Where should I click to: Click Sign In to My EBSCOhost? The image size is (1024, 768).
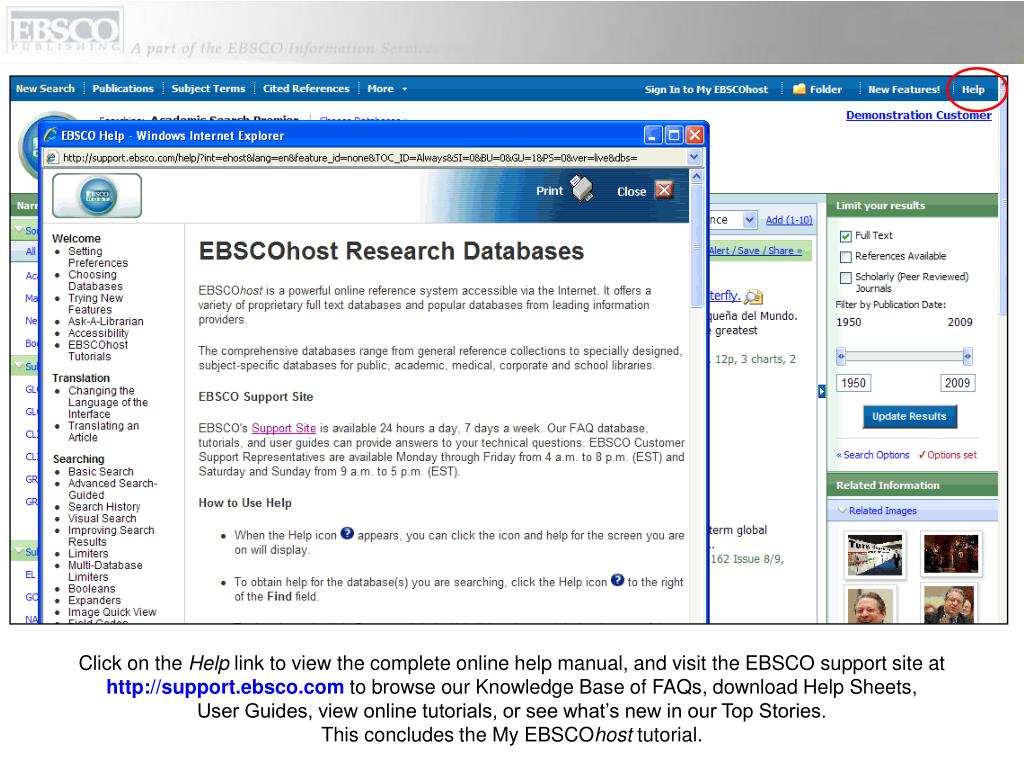click(x=707, y=89)
